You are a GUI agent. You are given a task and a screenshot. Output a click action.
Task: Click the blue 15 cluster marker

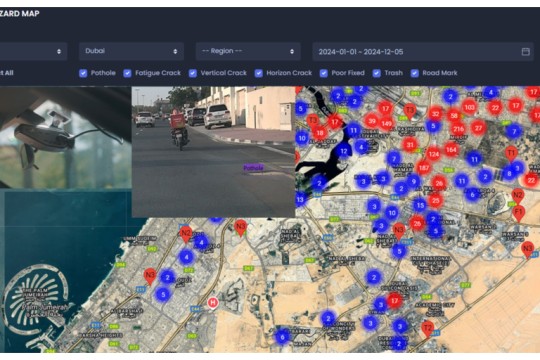click(419, 205)
